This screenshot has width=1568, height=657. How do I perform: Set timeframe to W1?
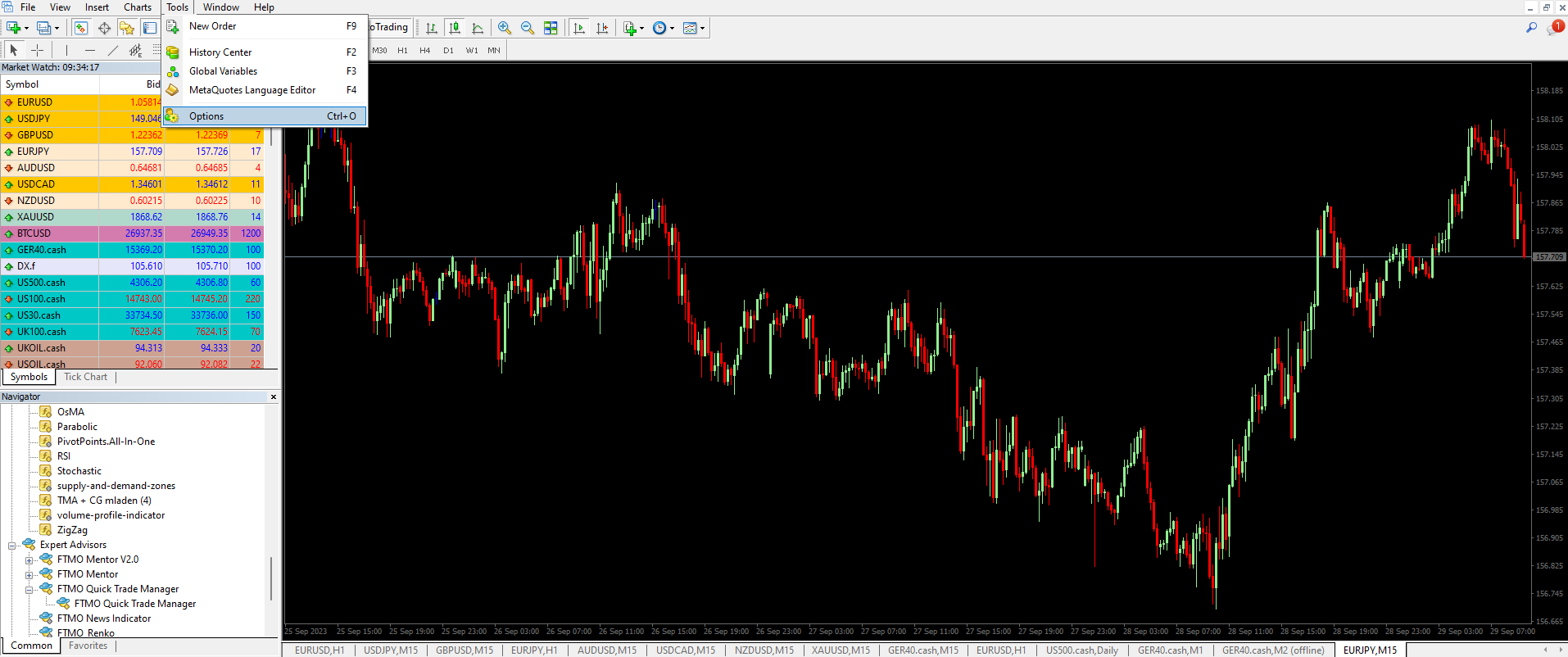pos(472,51)
